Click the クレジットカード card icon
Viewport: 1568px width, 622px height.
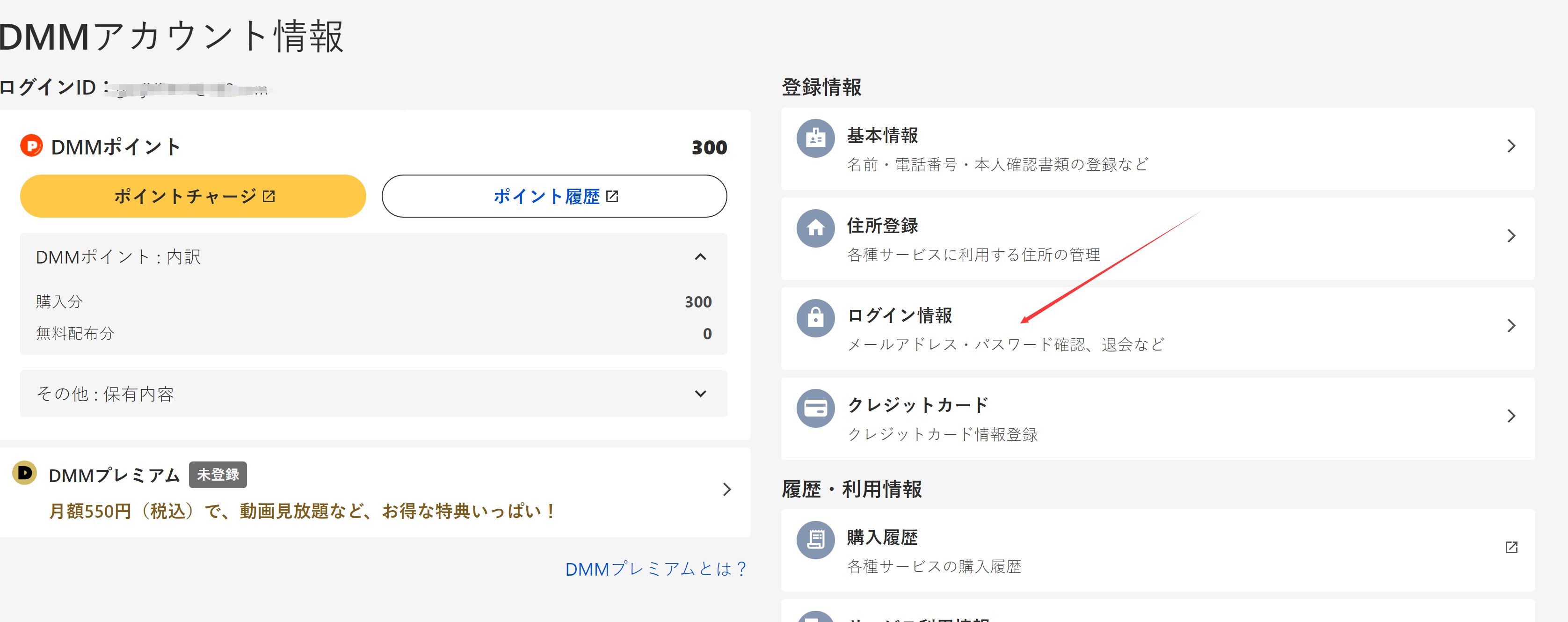click(816, 408)
